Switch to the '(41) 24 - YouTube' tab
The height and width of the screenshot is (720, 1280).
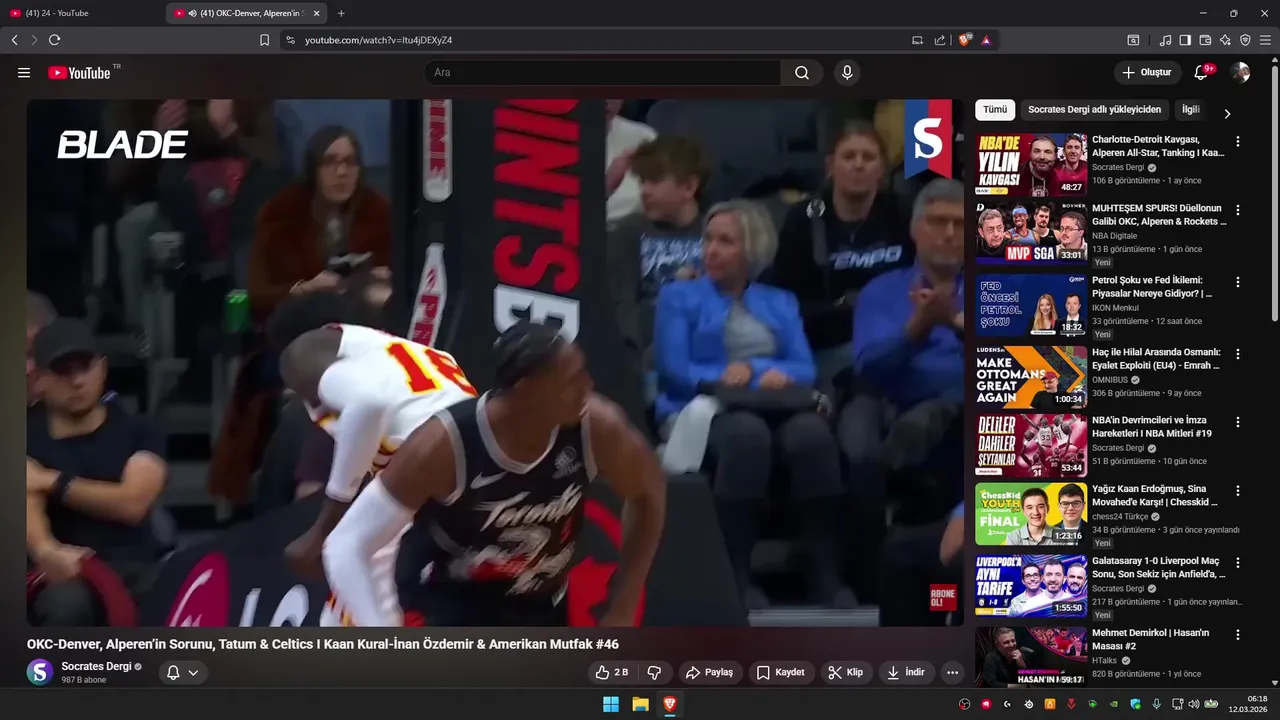(81, 13)
